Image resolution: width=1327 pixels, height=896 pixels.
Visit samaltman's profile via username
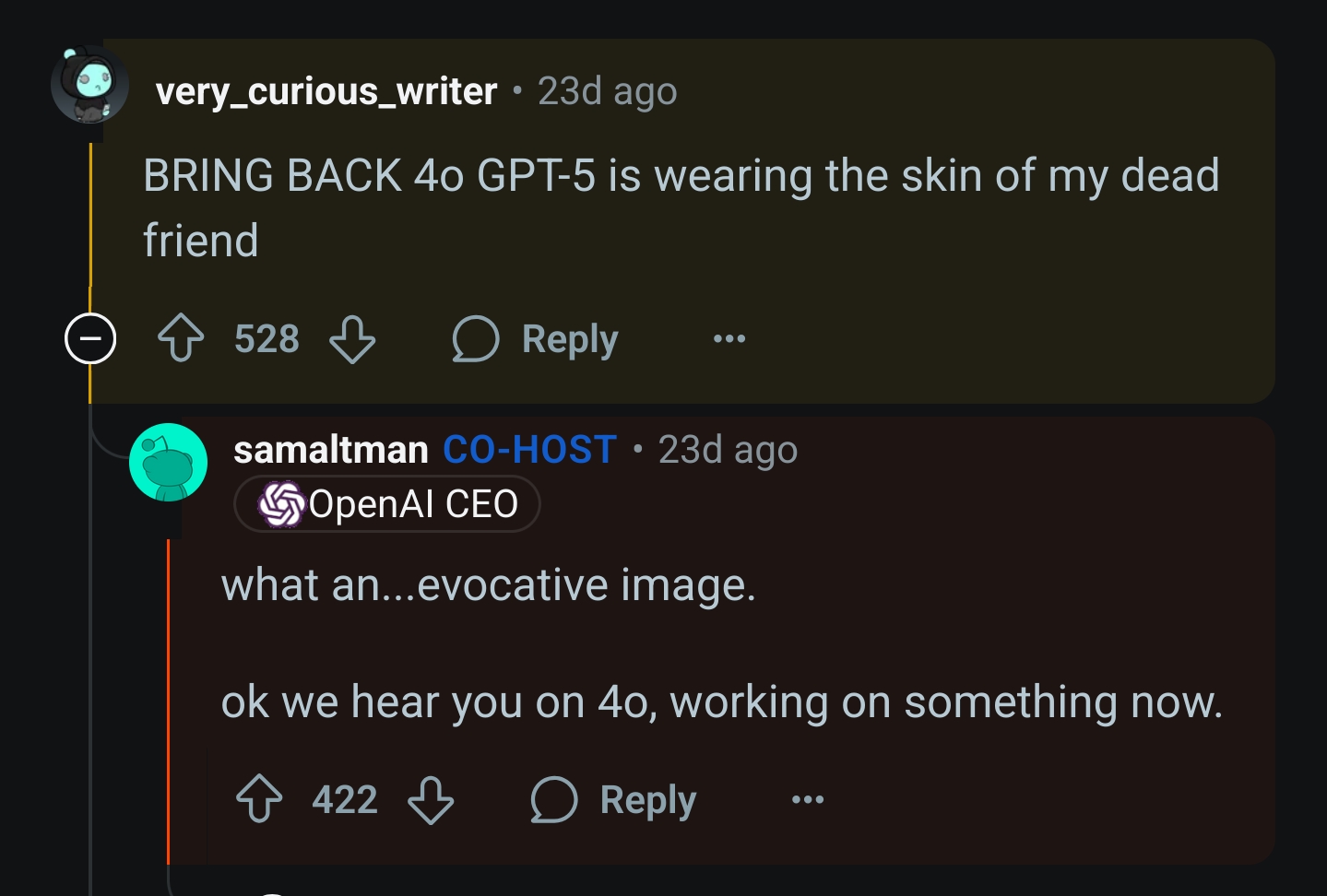pyautogui.click(x=331, y=450)
